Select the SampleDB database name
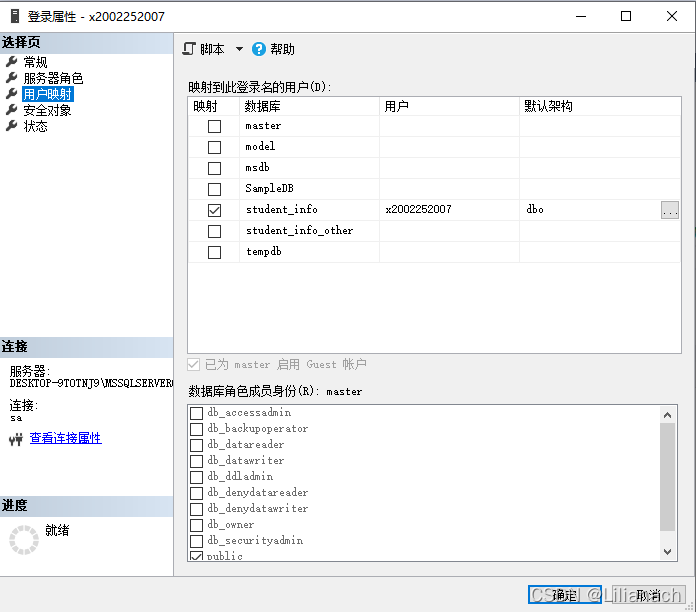The width and height of the screenshot is (696, 612). click(269, 189)
